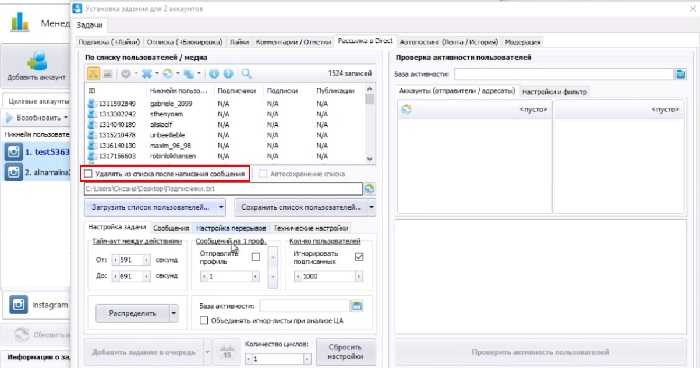Open search with the magnifier icon
Viewport: 700px width, 368px height.
[246, 74]
